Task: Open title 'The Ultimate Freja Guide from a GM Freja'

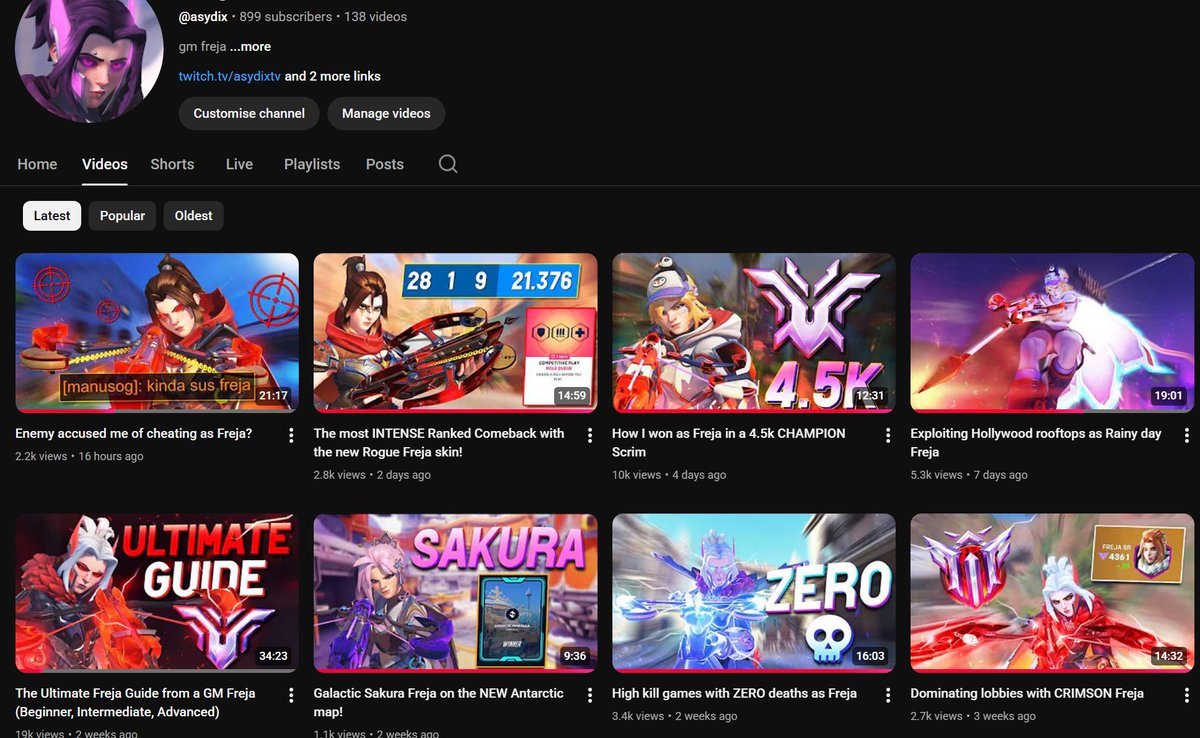Action: [x=135, y=703]
